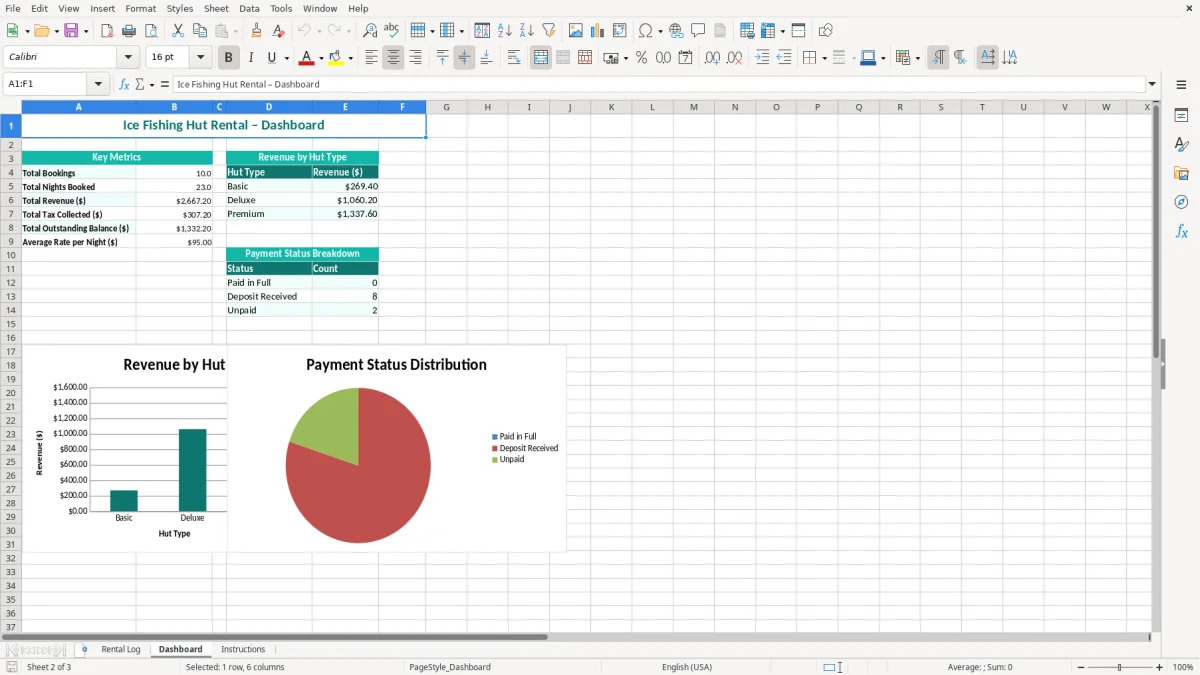Delete a decimal place
Viewport: 1200px width, 675px height.
[x=734, y=58]
